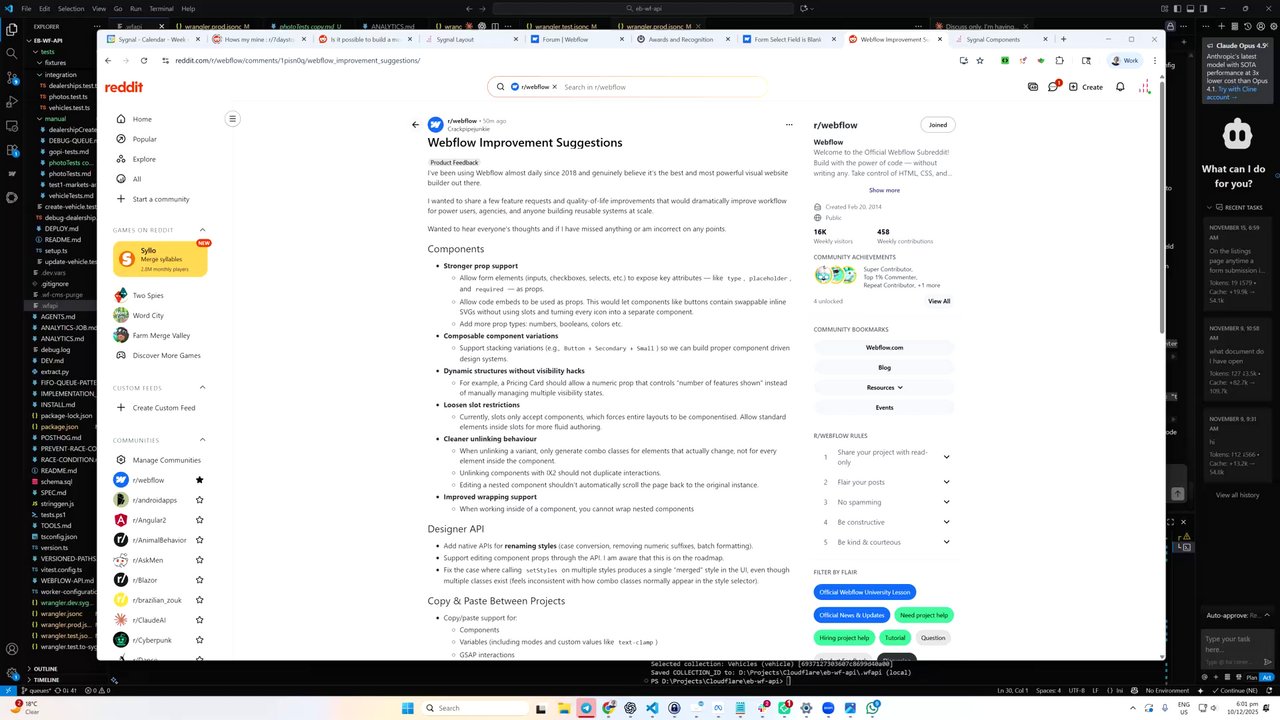Toggle favorite star for r/androidapps

[x=200, y=500]
